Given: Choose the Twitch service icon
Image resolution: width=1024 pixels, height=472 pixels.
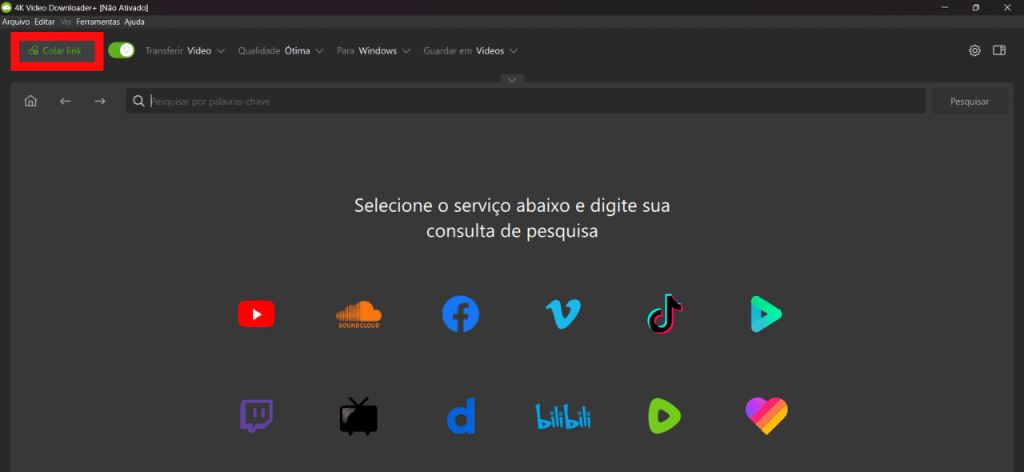Looking at the screenshot, I should tap(256, 416).
